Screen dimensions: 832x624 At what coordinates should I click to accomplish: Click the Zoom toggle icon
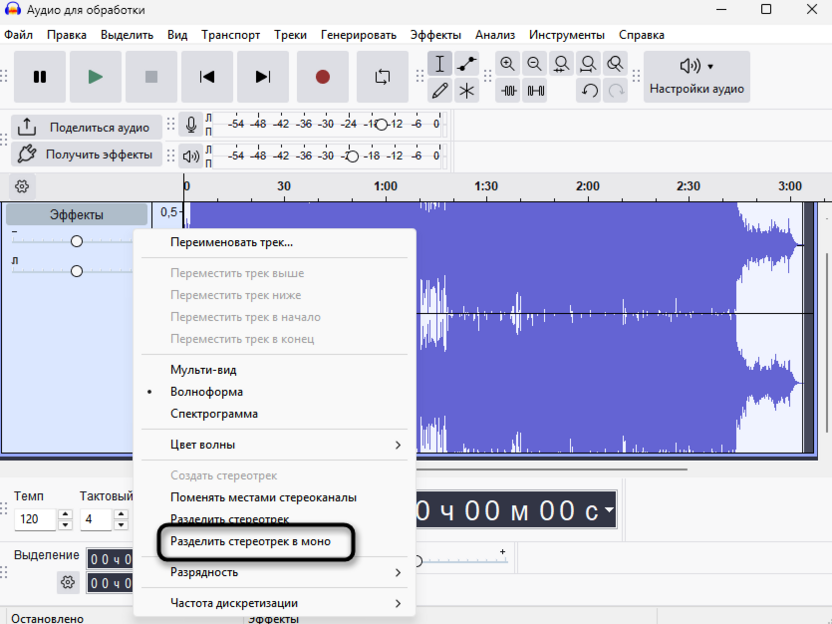pyautogui.click(x=616, y=64)
